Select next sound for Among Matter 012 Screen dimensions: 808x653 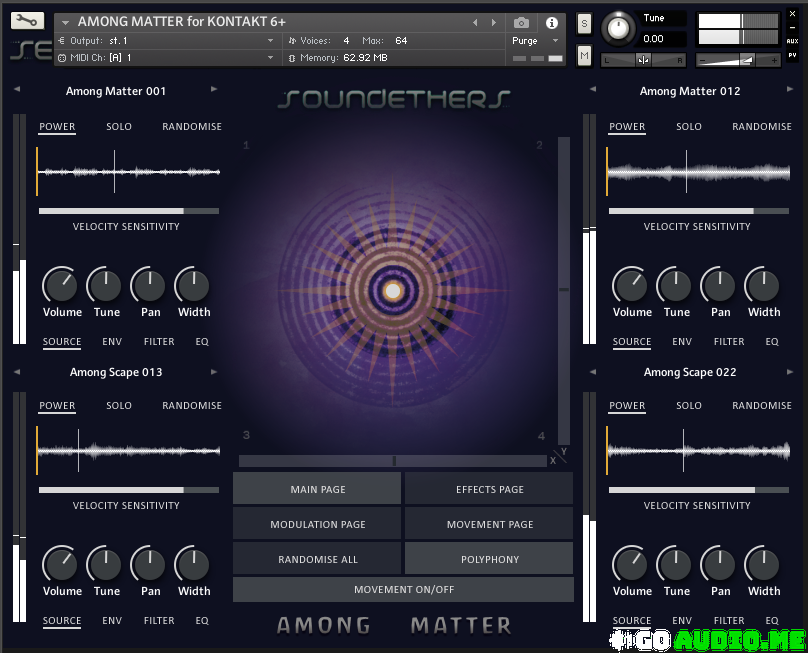790,89
